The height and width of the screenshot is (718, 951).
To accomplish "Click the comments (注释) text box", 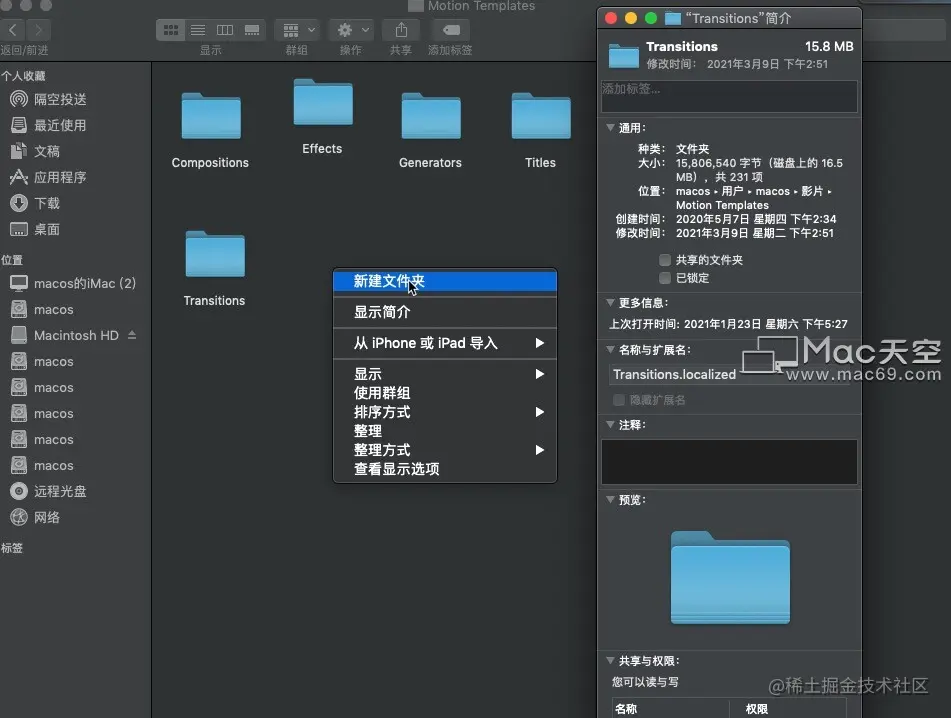I will pos(729,462).
